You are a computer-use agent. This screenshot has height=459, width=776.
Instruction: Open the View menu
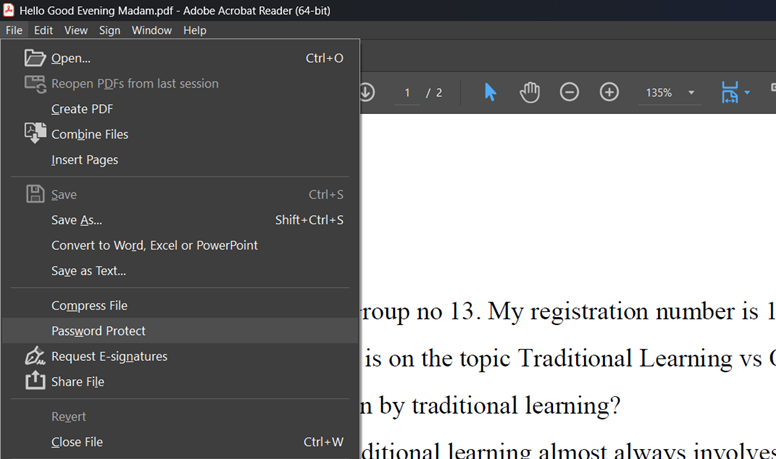tap(76, 30)
